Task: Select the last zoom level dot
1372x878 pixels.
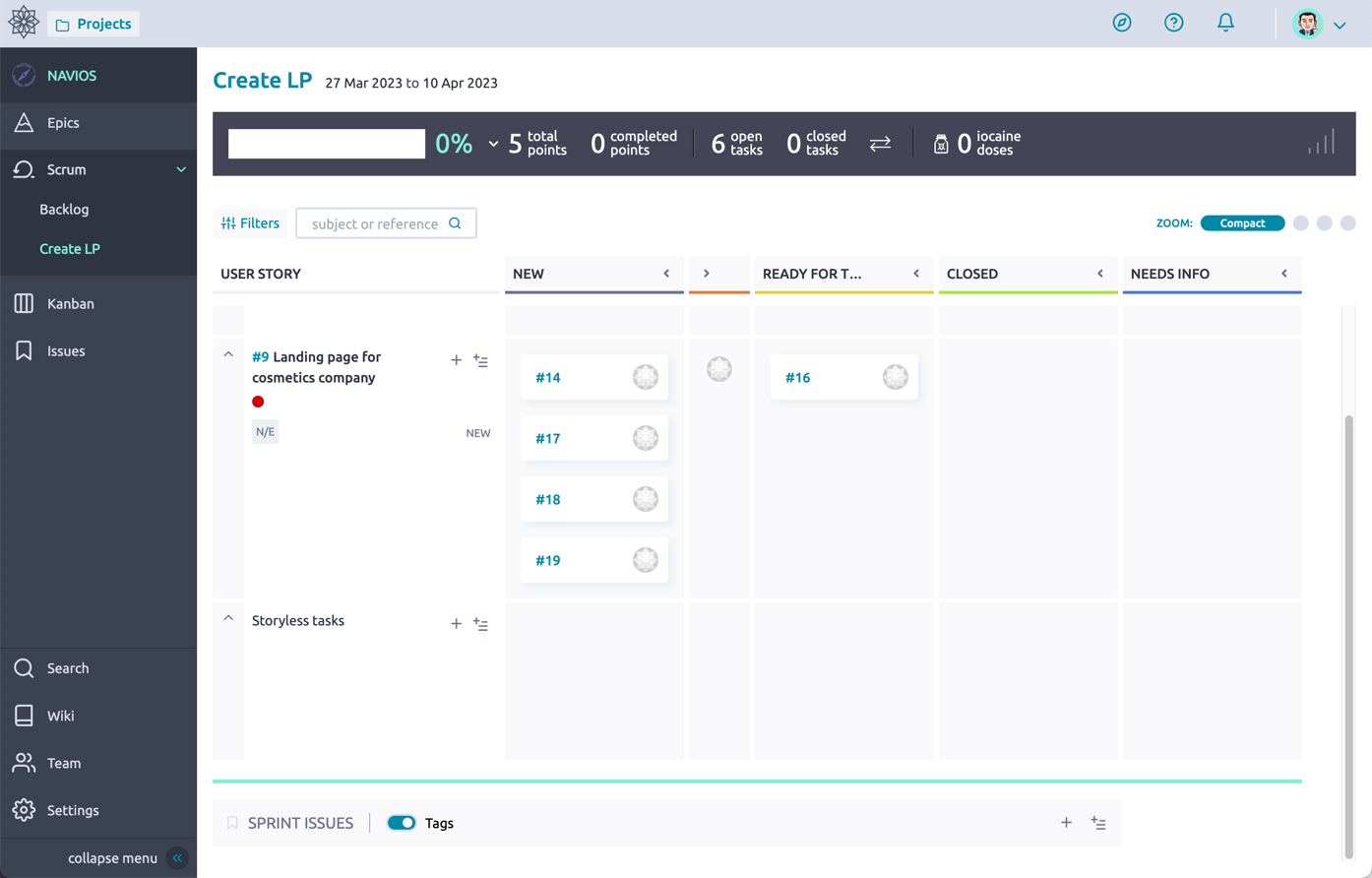Action: (1347, 223)
